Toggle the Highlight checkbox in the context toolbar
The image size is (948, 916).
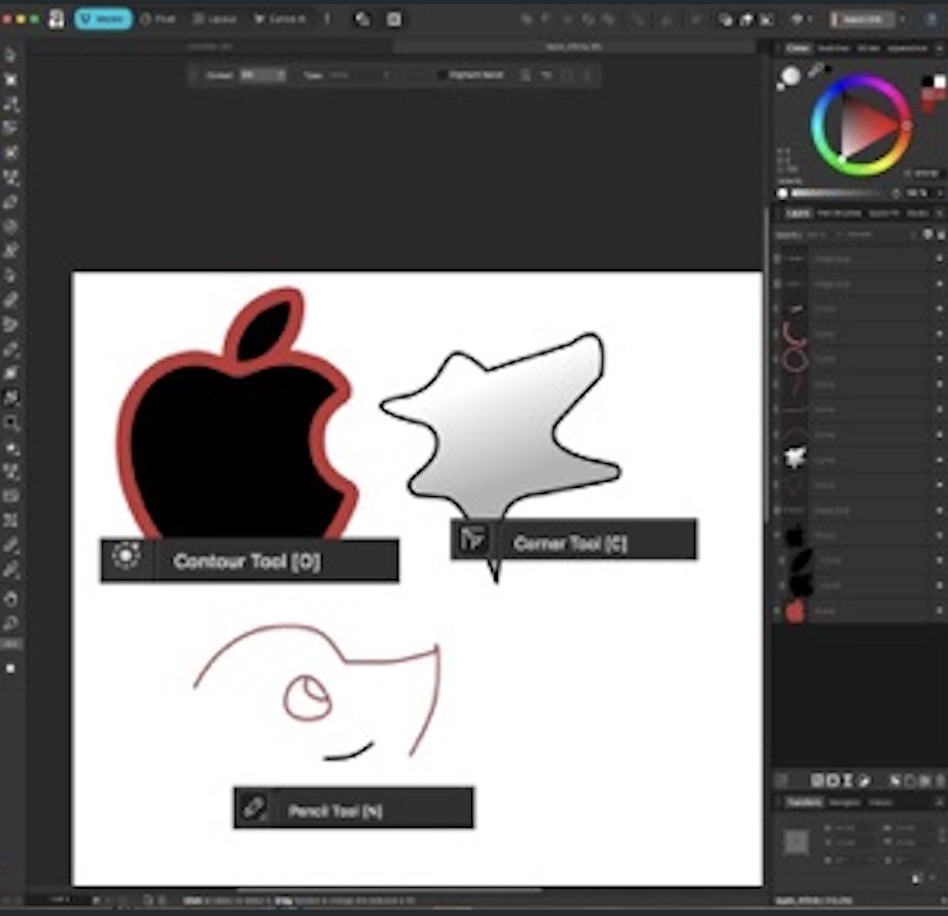coord(442,75)
